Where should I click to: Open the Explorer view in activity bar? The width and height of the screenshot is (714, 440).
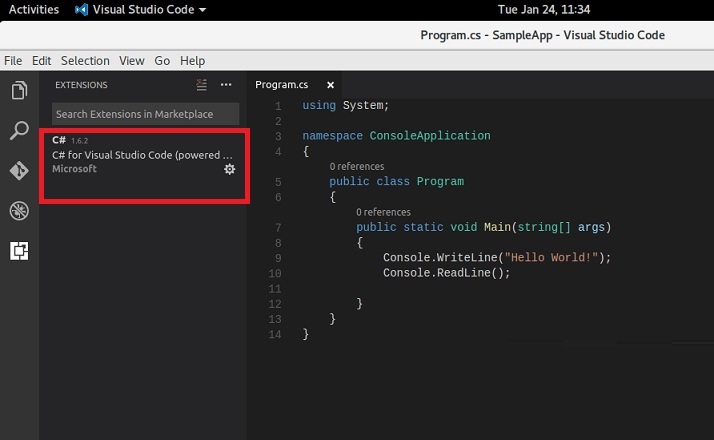click(18, 91)
